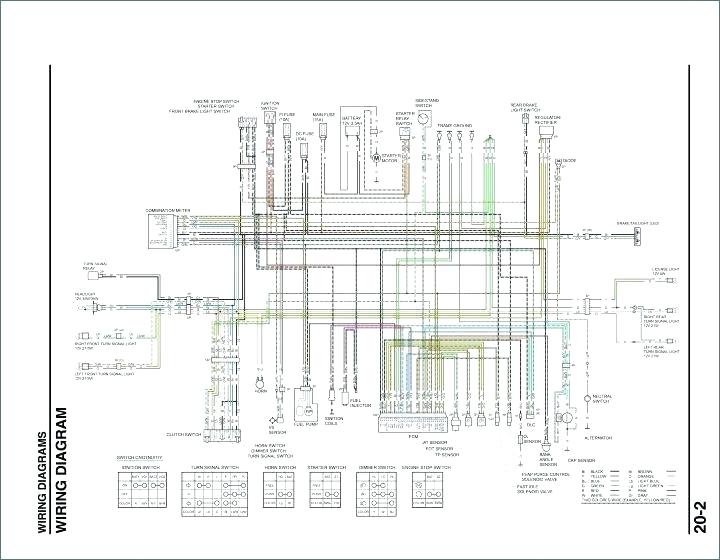Screen dimensions: 720x560
Task: Click the 'CKP SENSOR' label
Action: click(x=581, y=460)
